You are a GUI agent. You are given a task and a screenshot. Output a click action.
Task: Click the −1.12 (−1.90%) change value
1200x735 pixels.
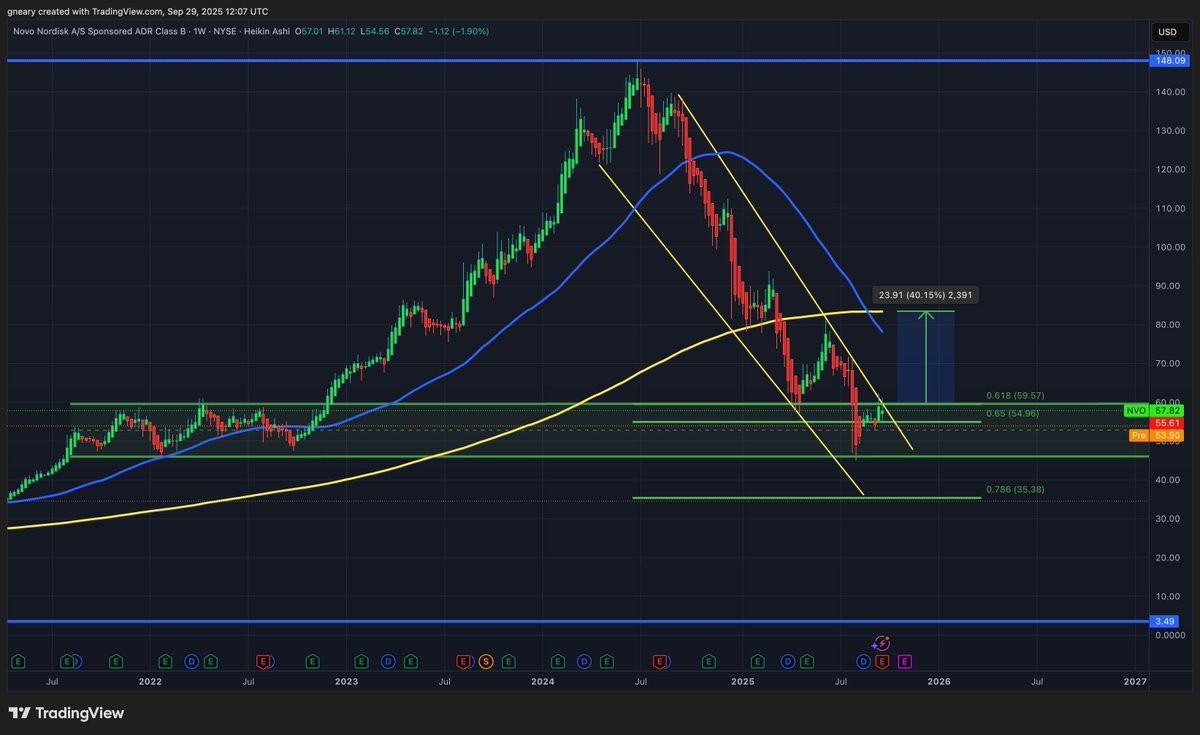point(459,32)
